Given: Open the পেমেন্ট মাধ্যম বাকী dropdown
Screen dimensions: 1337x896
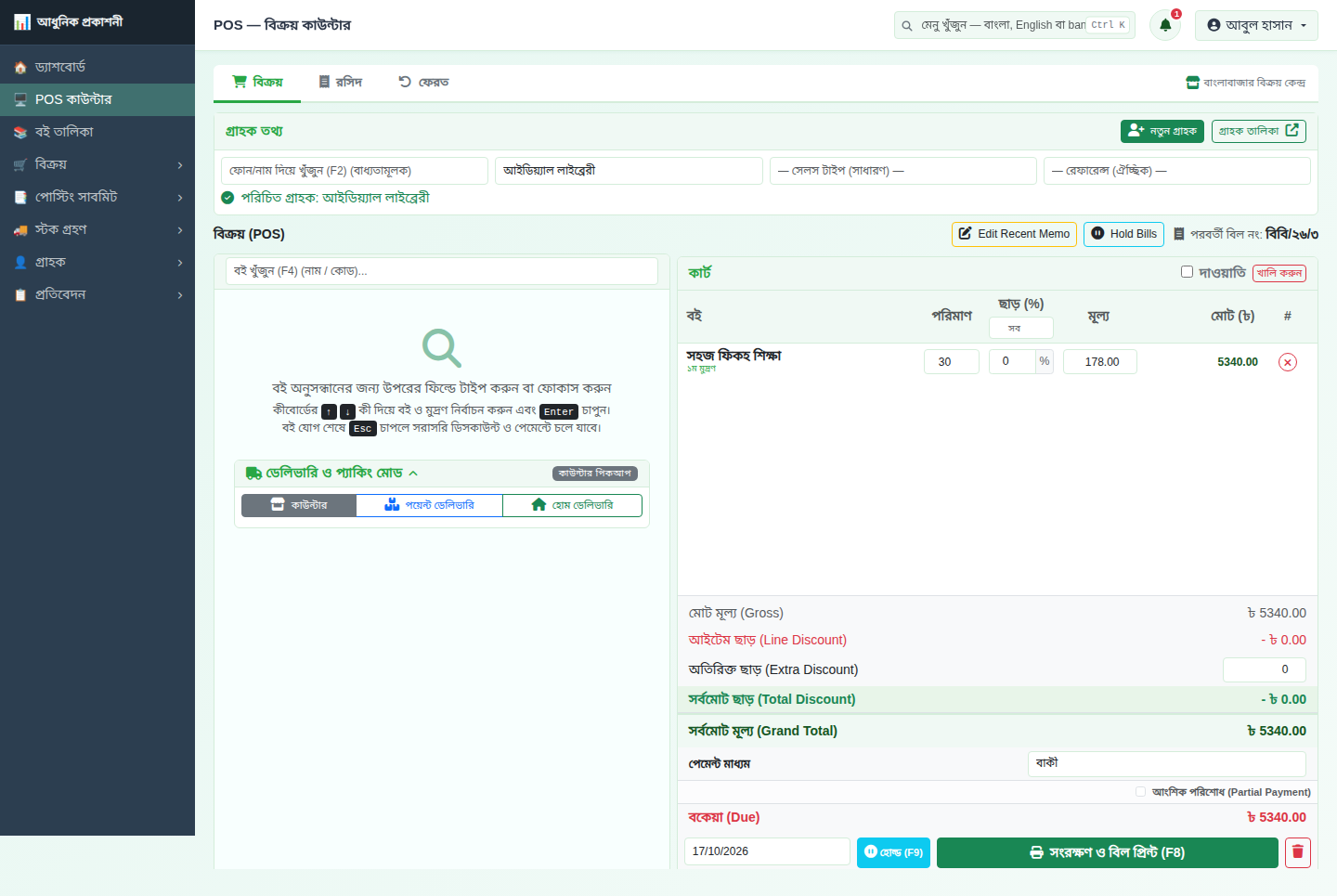Looking at the screenshot, I should click(1166, 764).
